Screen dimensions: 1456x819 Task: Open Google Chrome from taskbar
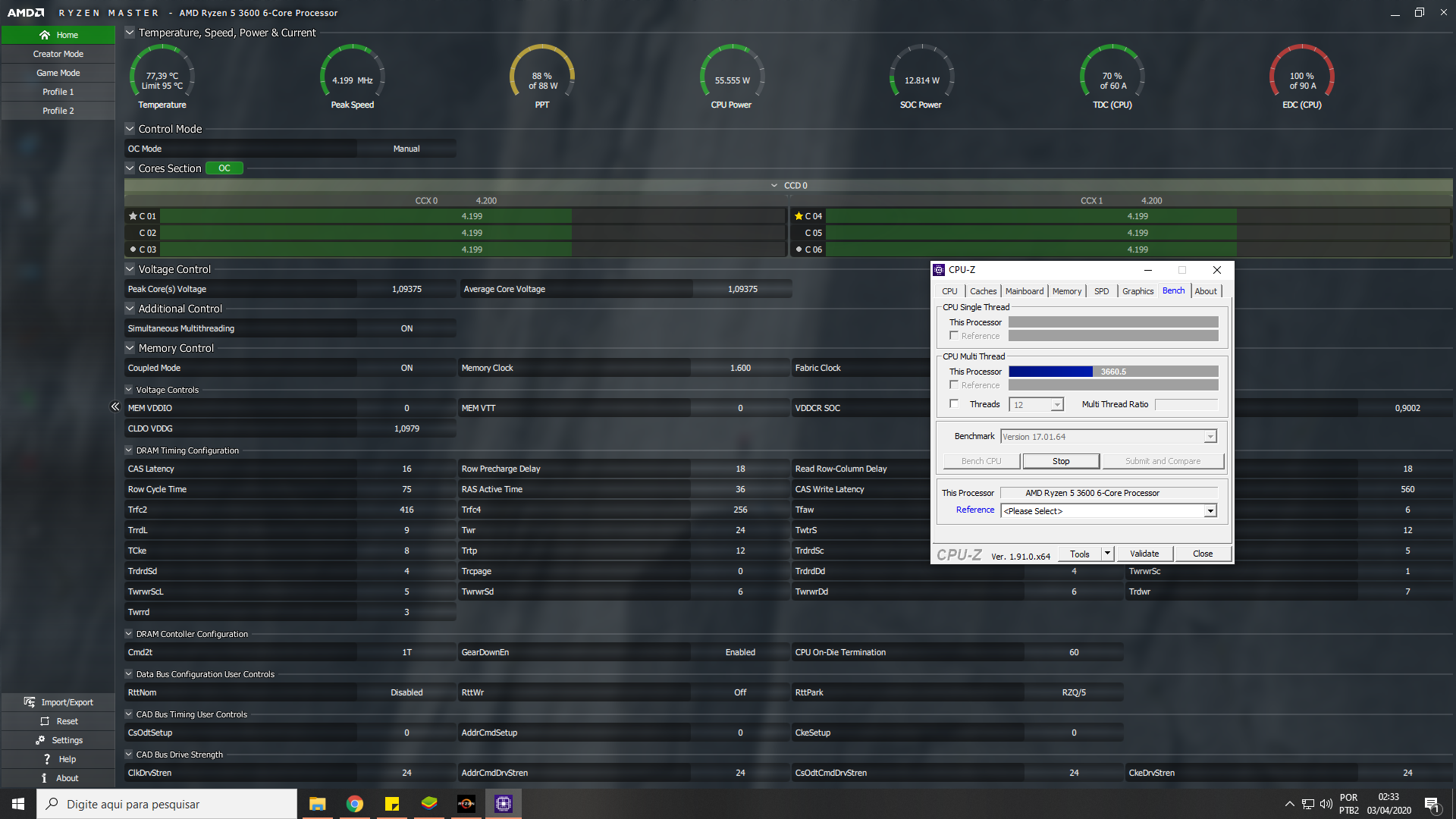click(x=354, y=804)
